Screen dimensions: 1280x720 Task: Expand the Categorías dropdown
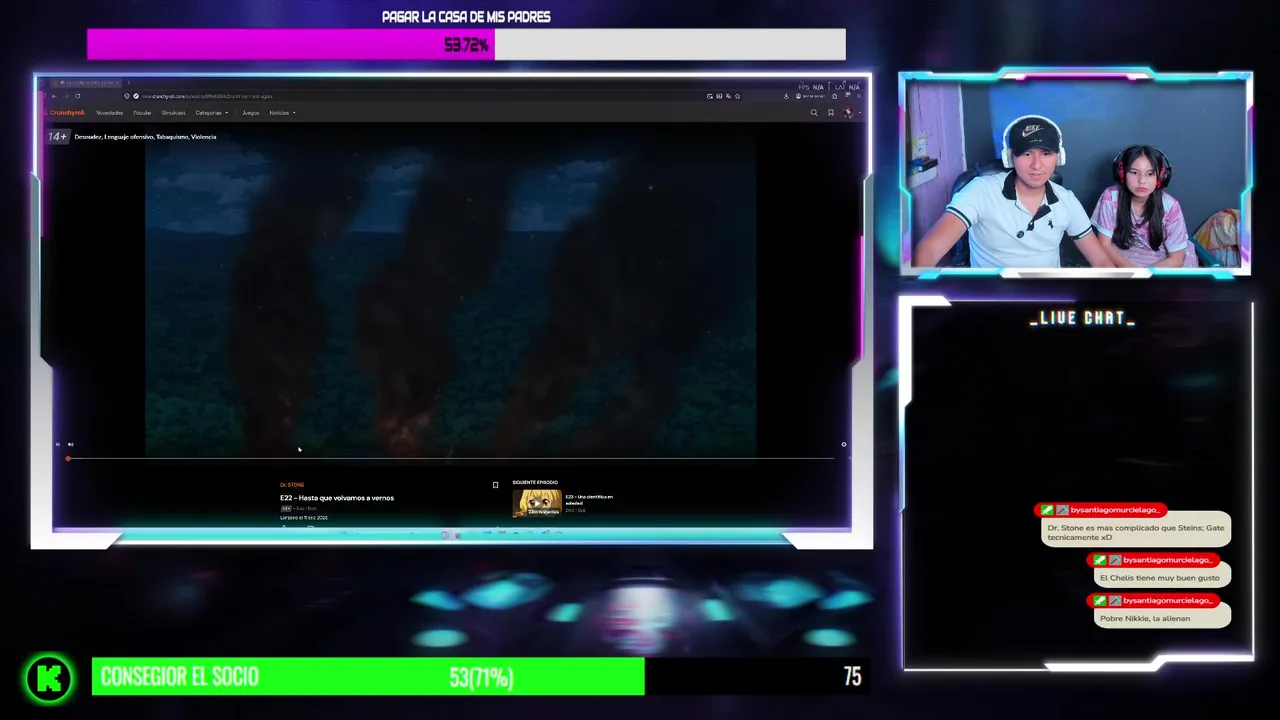point(212,113)
